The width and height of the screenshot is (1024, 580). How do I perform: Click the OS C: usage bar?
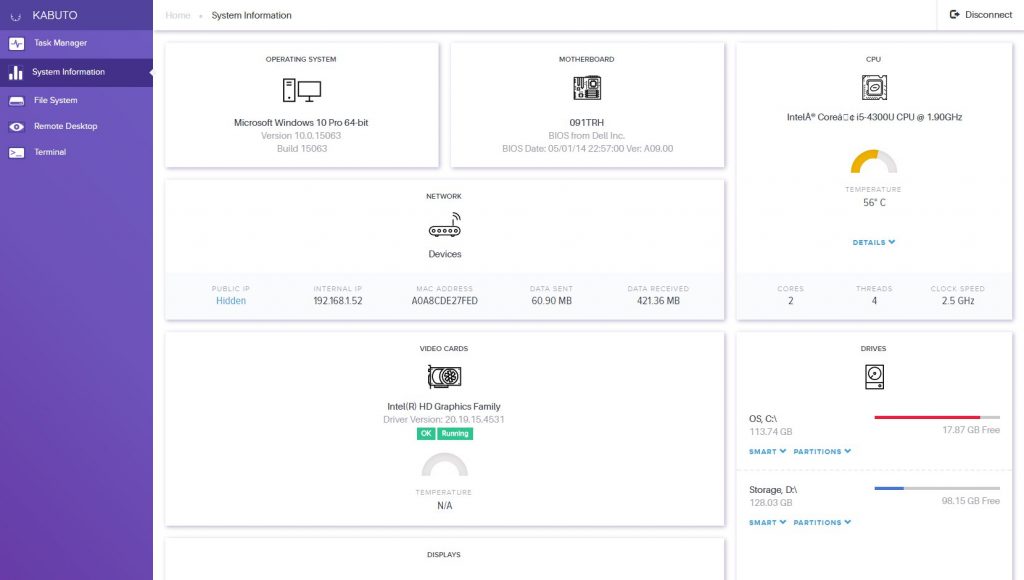pos(937,417)
